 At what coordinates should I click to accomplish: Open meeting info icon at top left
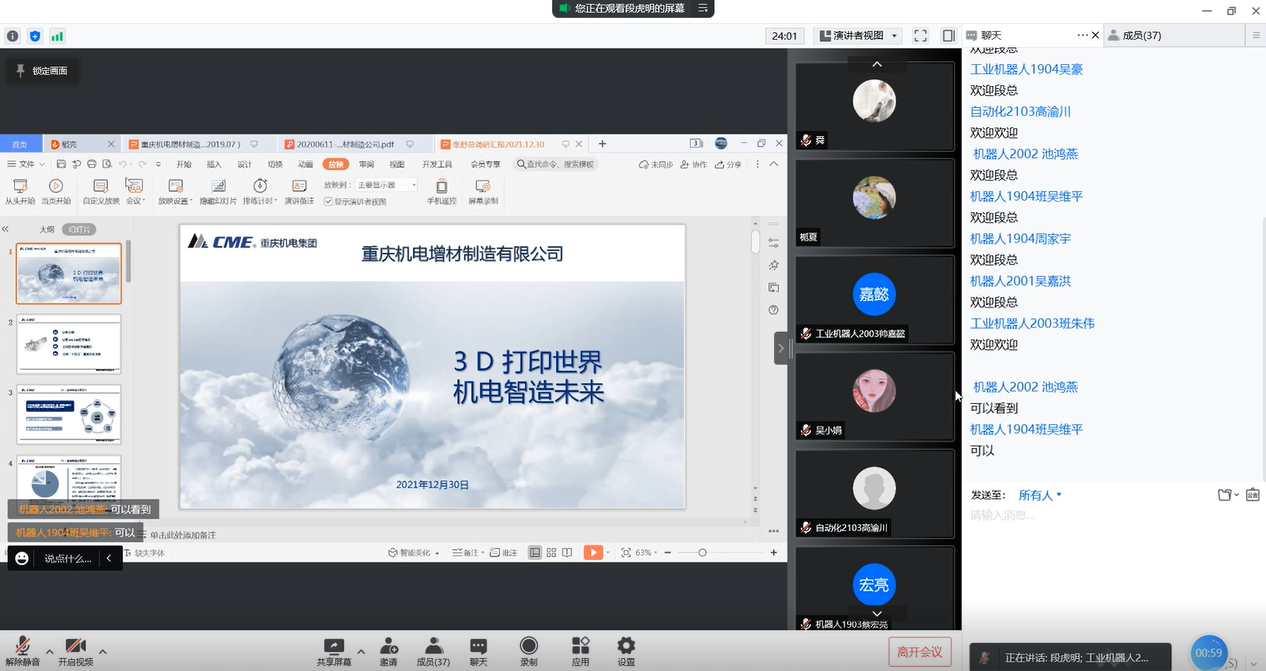(x=13, y=36)
